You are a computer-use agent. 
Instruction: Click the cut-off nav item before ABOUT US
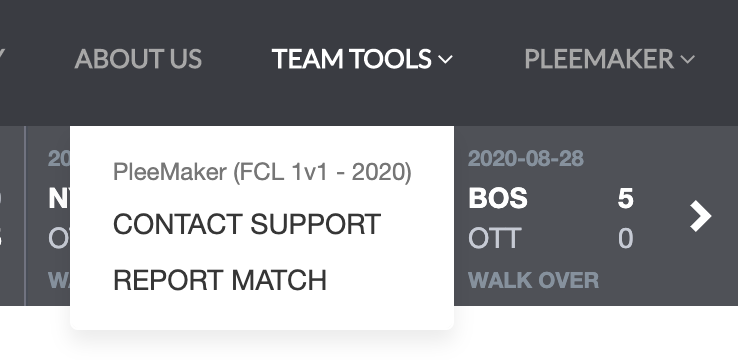point(2,59)
